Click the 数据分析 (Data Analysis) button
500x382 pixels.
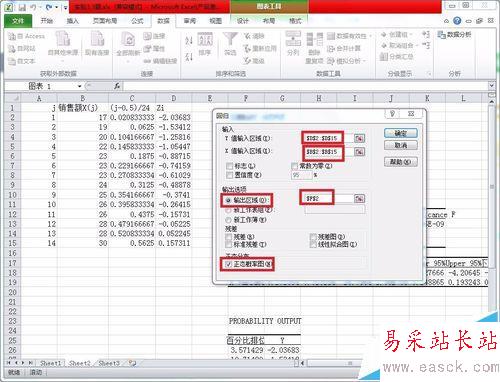(x=455, y=34)
